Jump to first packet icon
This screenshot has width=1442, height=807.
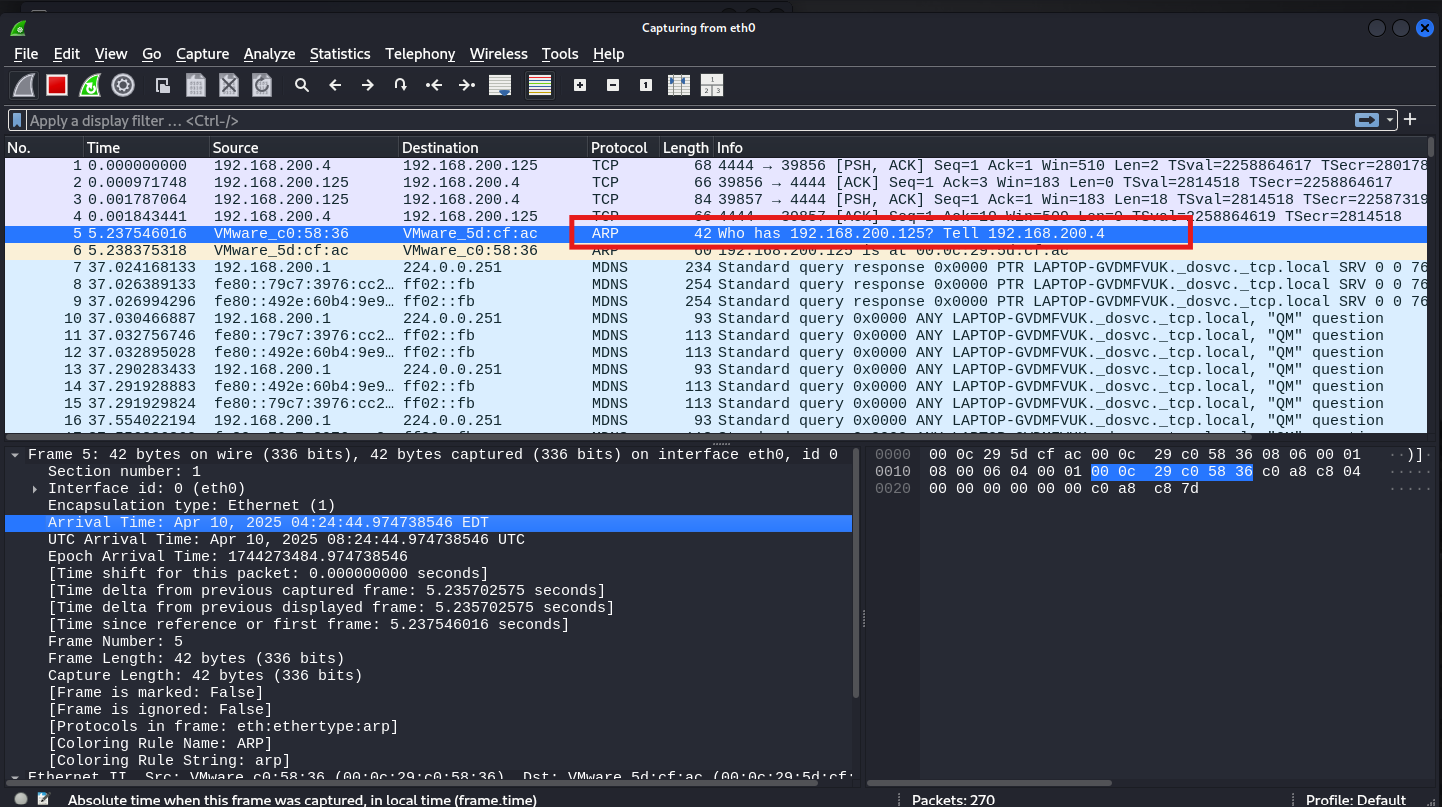[x=434, y=85]
